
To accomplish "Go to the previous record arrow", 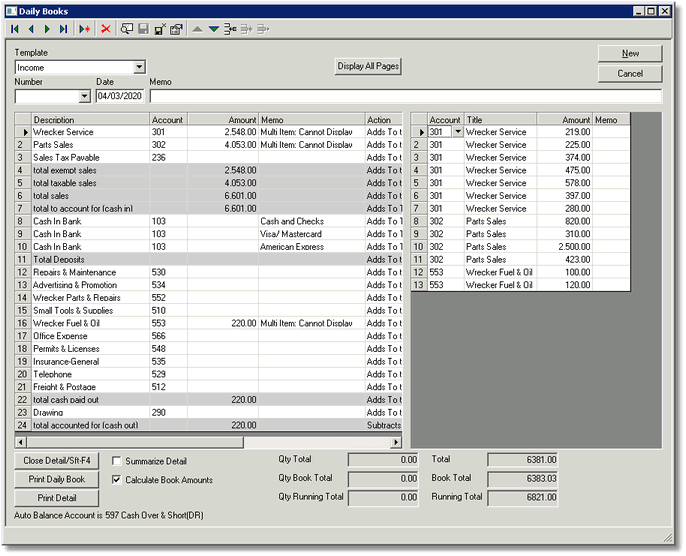I will coord(31,29).
